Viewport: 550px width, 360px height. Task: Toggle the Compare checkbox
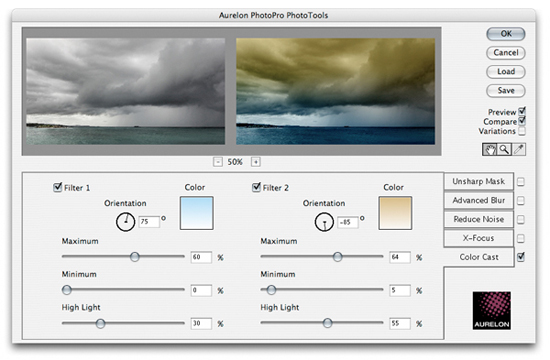(522, 121)
